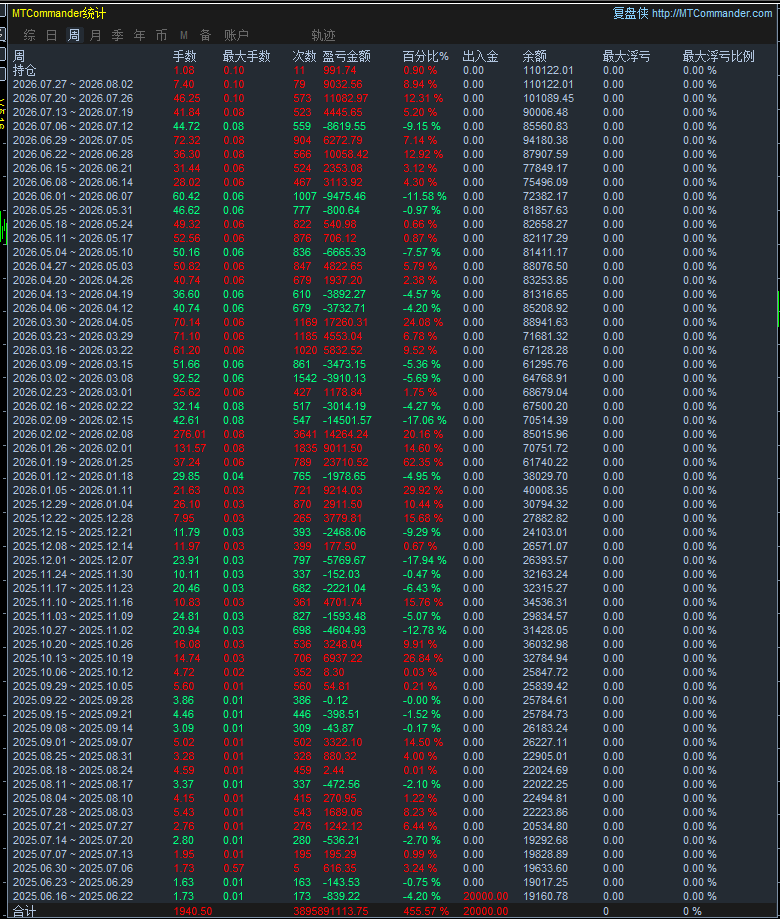
Task: Select week 2025.10.13 ~ 2025.10.19
Action: [73, 658]
